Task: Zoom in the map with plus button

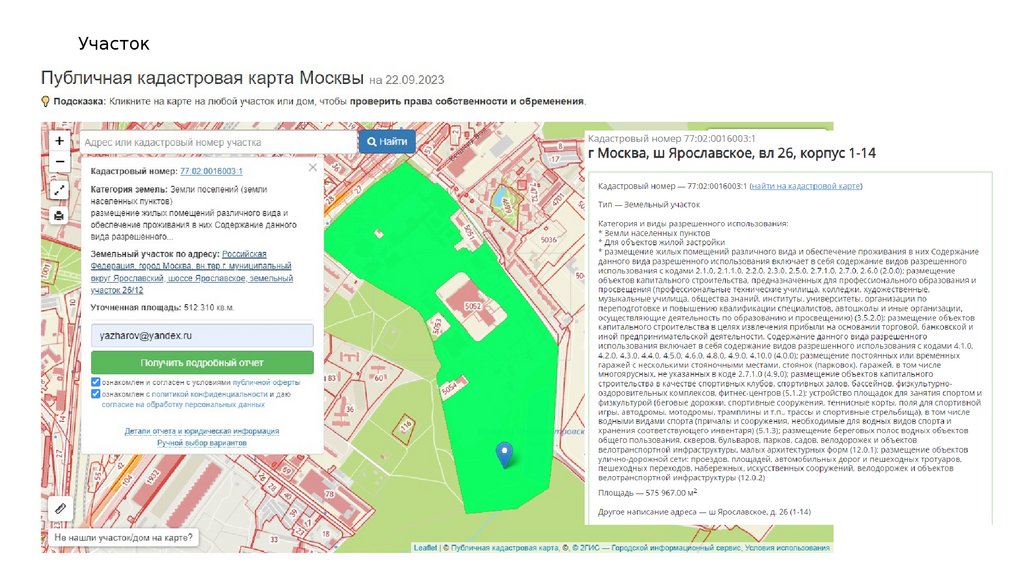Action: click(x=59, y=140)
